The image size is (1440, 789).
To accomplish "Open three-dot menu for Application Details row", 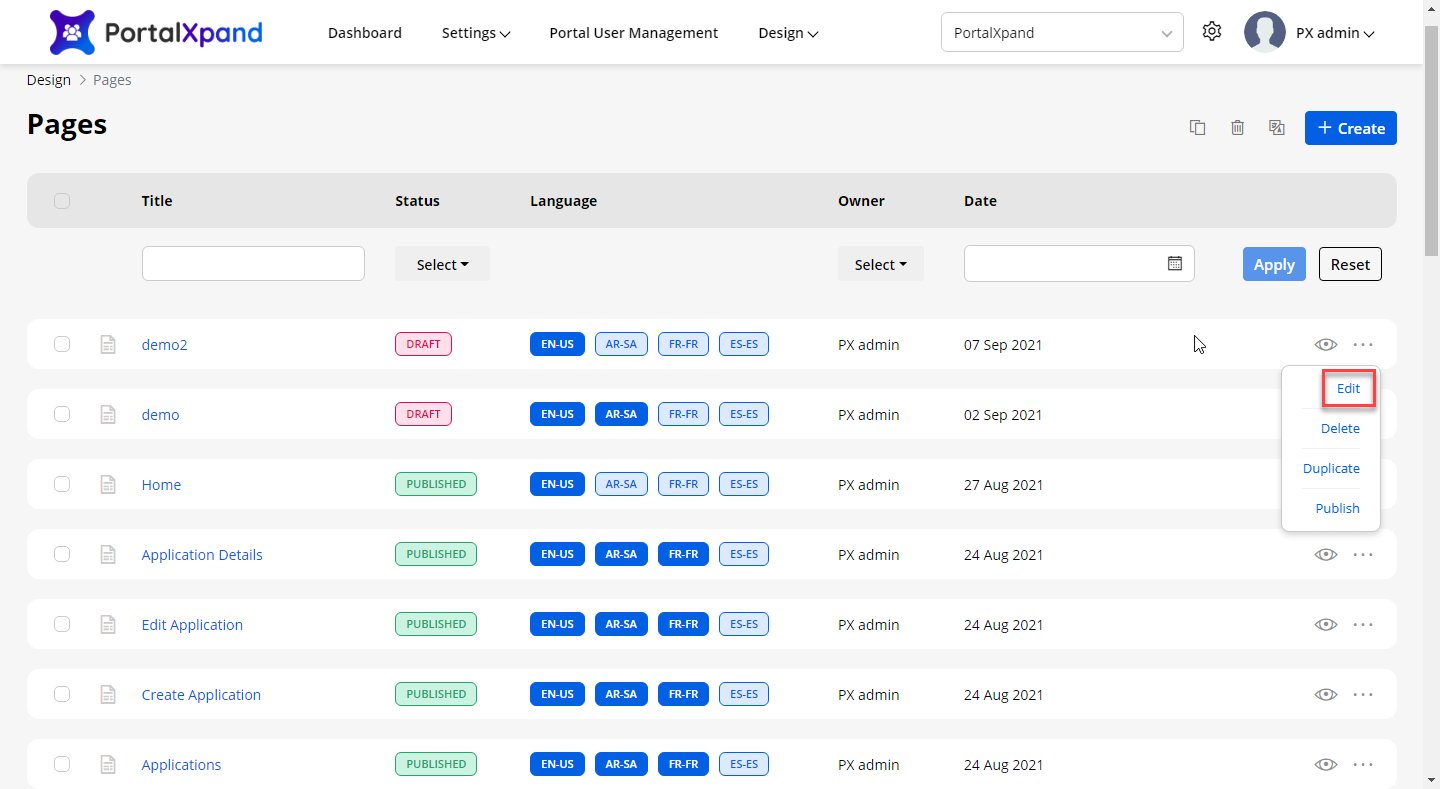I will (1363, 555).
